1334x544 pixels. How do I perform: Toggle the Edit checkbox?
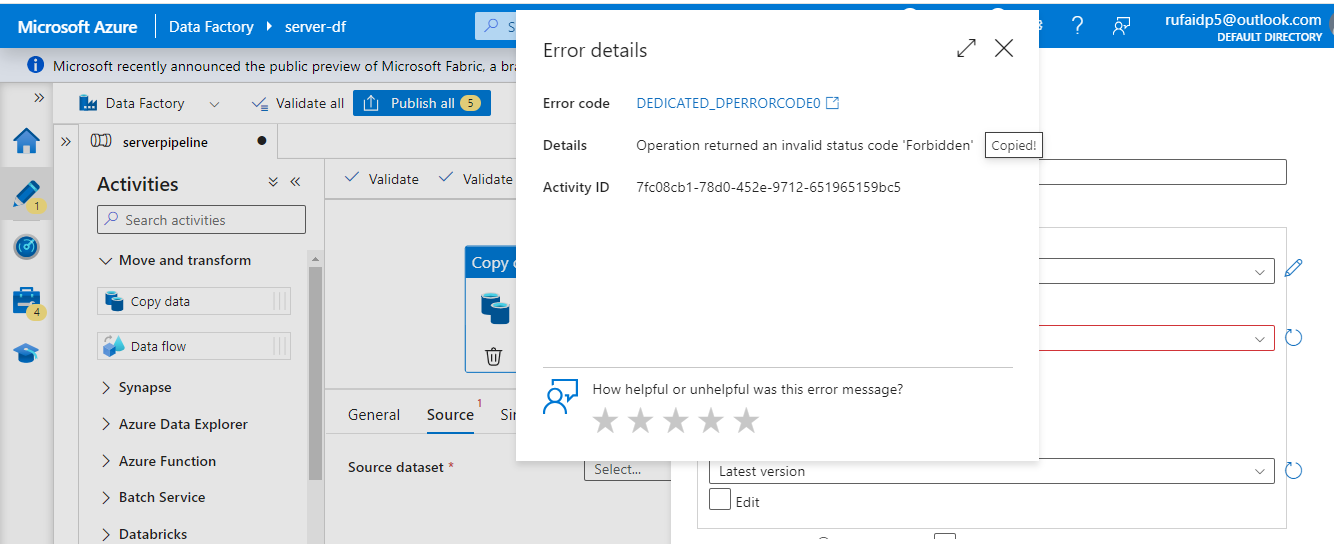(x=719, y=498)
